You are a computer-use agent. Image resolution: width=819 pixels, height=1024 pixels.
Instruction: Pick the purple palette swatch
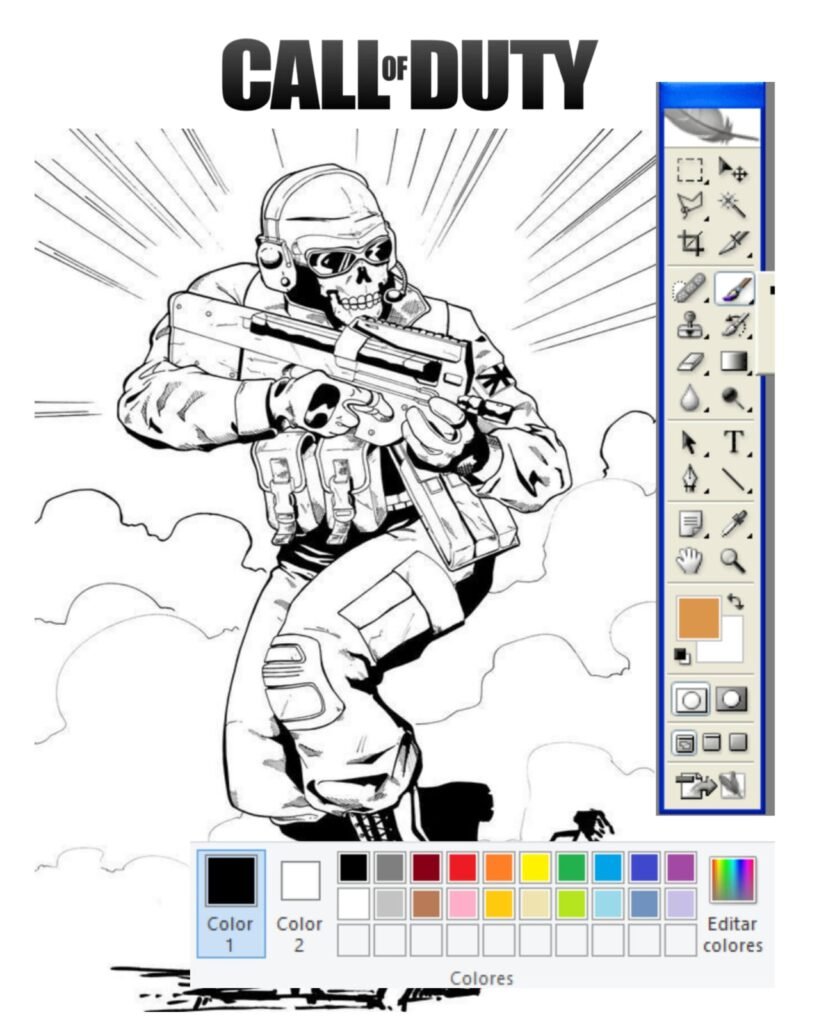[681, 868]
